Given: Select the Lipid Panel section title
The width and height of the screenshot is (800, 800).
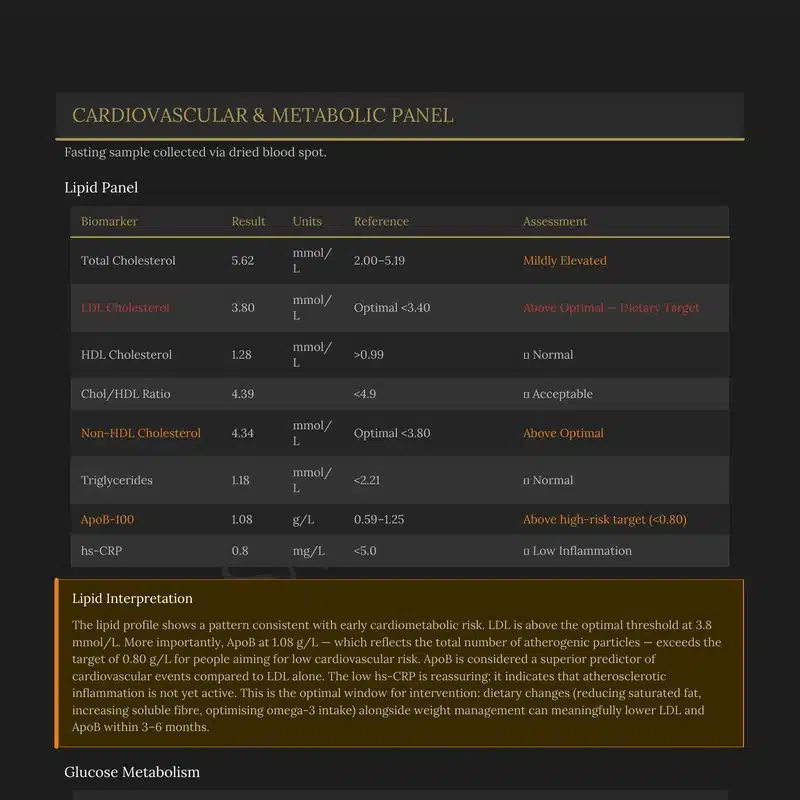Looking at the screenshot, I should (101, 187).
